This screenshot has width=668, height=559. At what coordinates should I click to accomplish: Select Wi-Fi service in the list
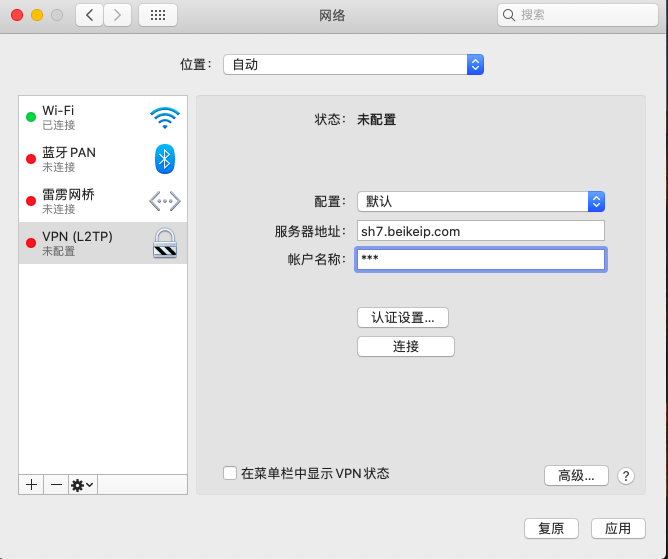[90, 117]
